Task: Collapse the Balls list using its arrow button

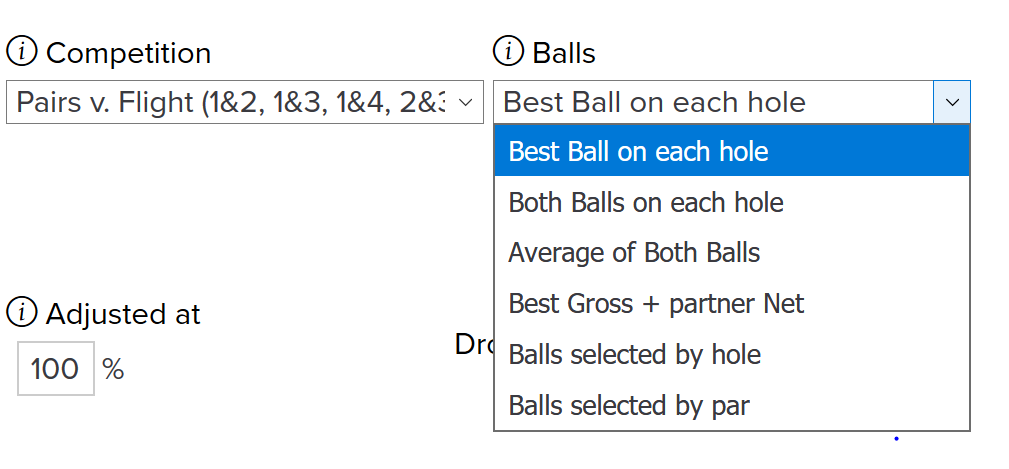Action: [x=952, y=102]
